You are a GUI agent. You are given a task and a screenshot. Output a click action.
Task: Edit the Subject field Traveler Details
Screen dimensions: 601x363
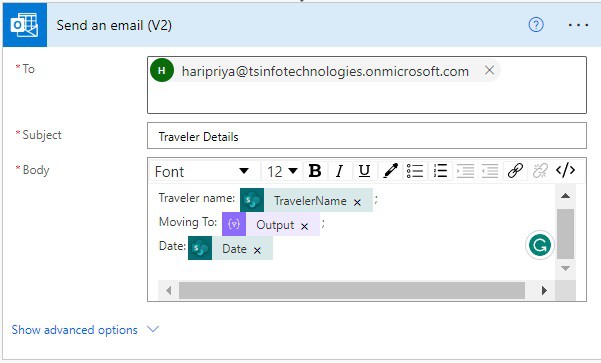(x=367, y=136)
